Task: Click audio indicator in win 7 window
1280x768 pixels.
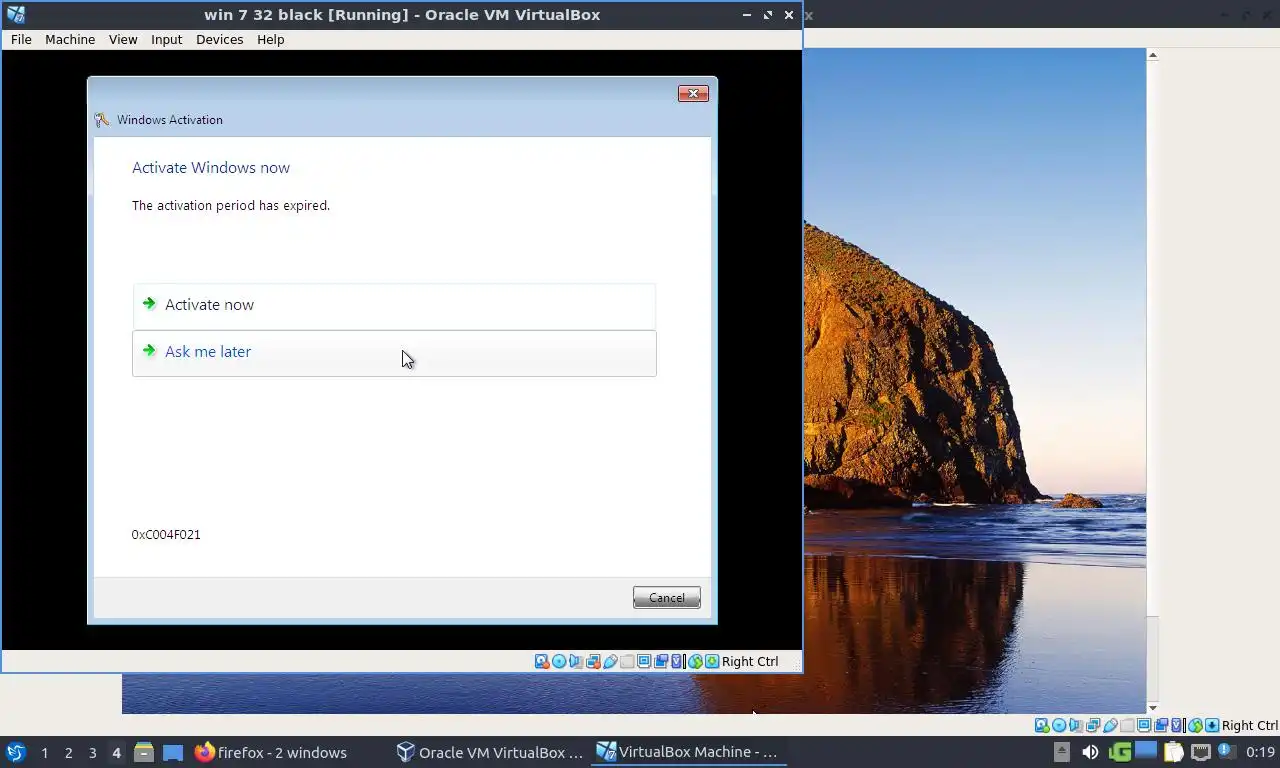Action: pyautogui.click(x=575, y=661)
